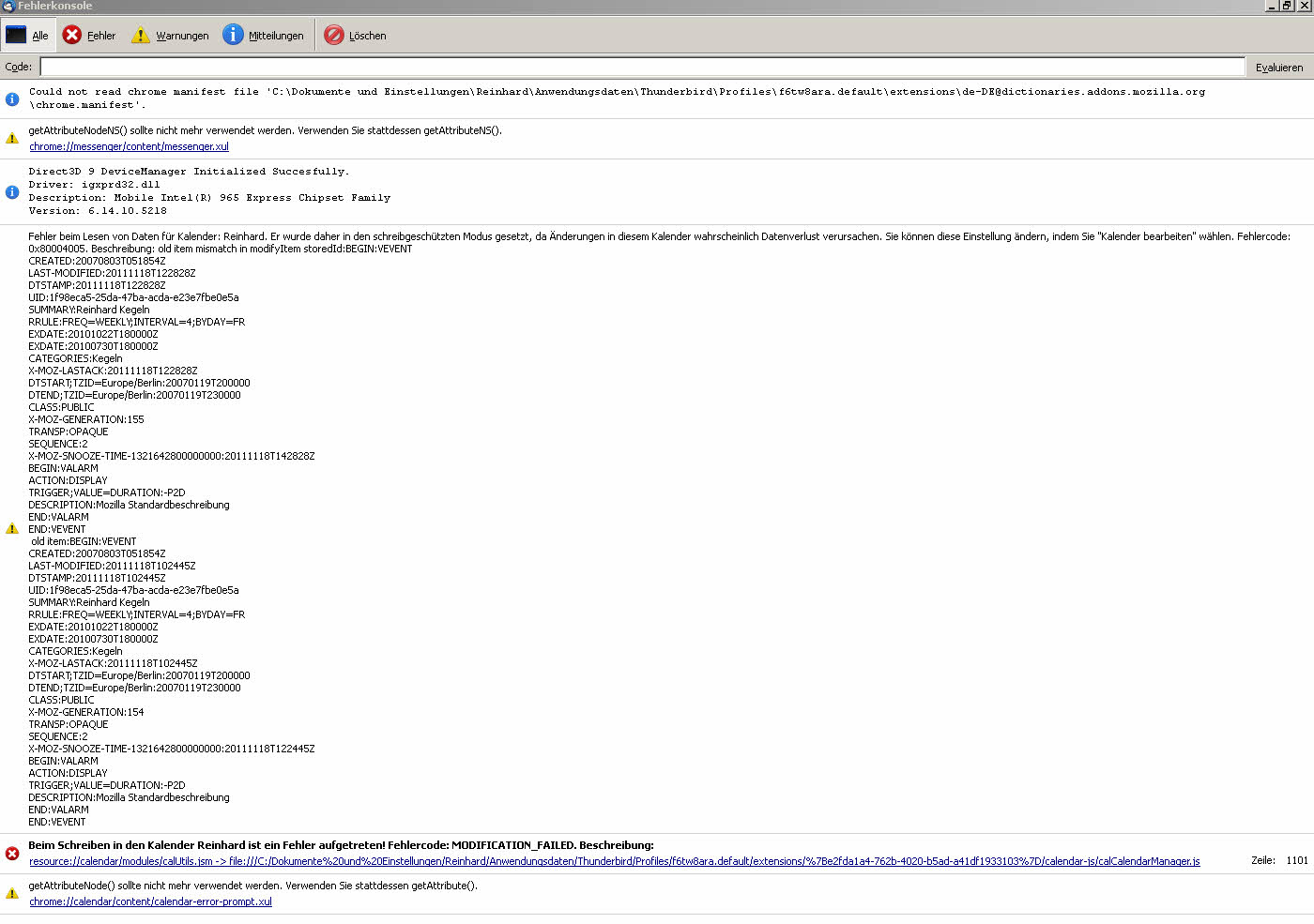Show all messages with Alle filter
1314x924 pixels.
(27, 36)
